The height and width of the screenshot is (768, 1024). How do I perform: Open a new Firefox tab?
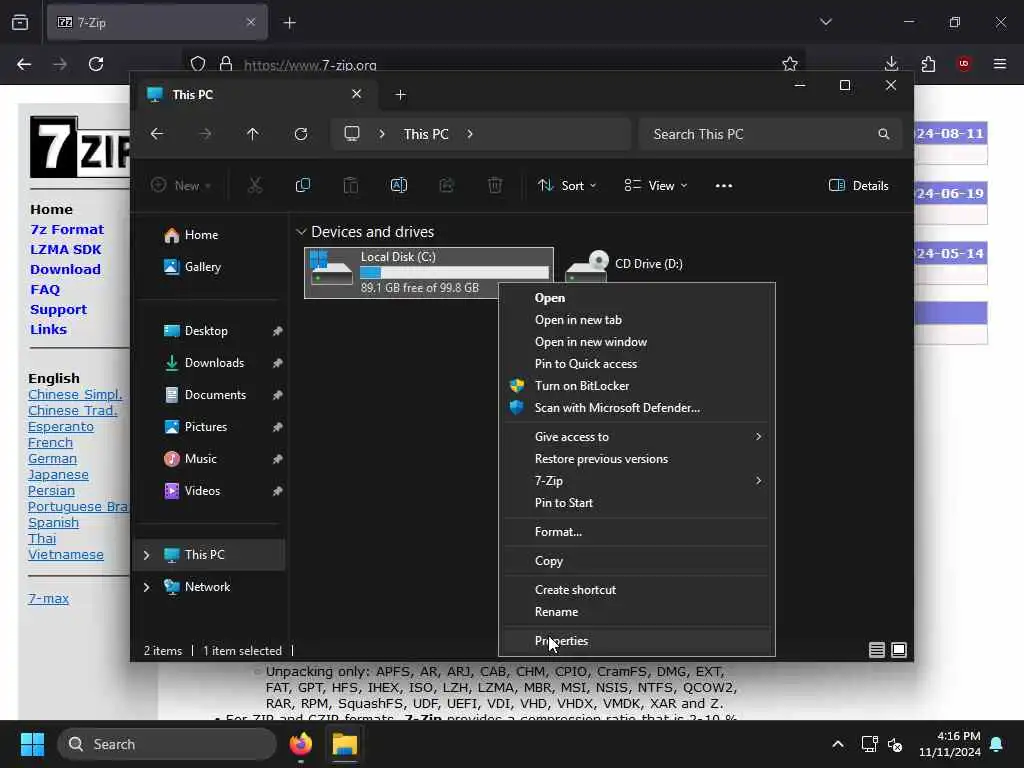coord(289,23)
